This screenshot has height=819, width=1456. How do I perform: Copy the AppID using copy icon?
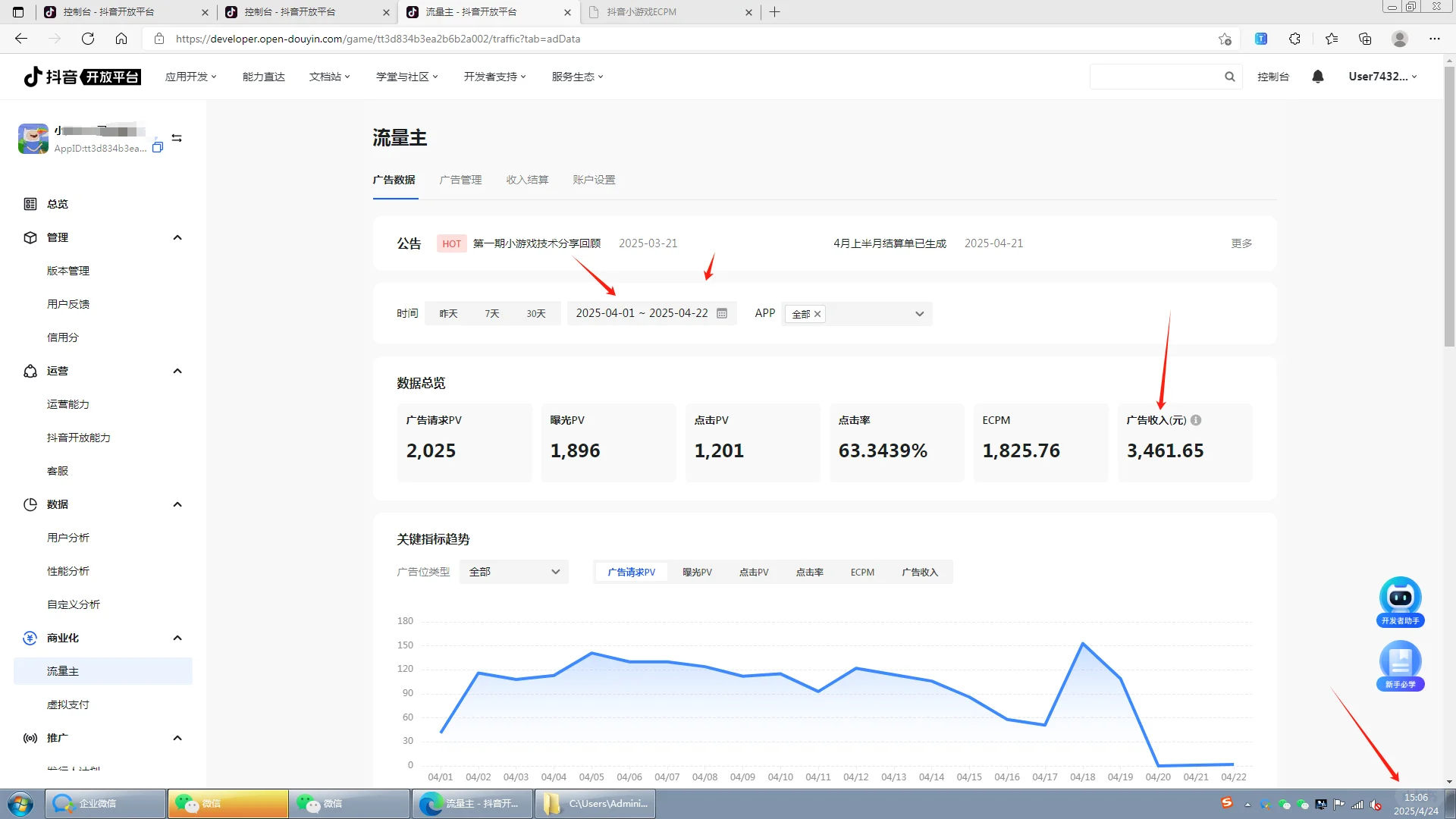tap(158, 147)
